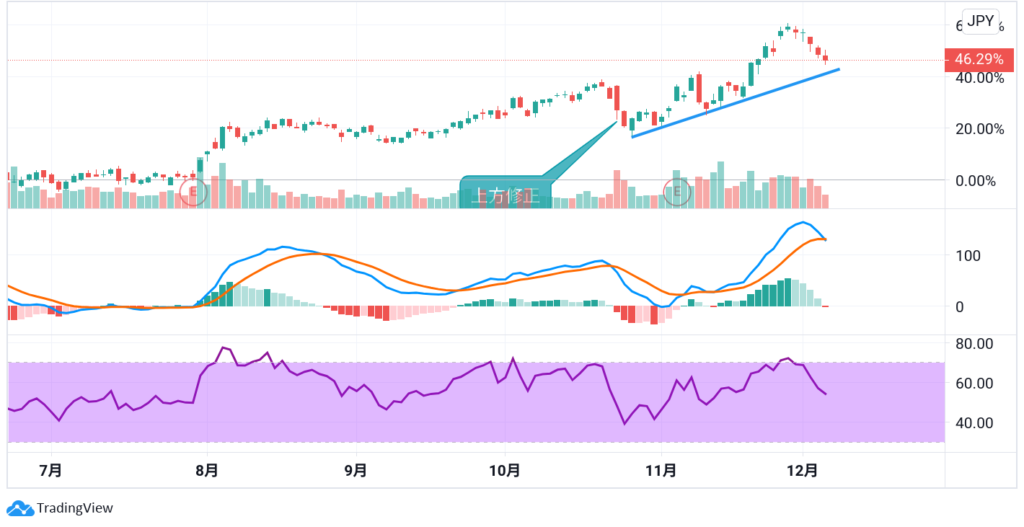Click the earnings E marker near August

point(193,190)
